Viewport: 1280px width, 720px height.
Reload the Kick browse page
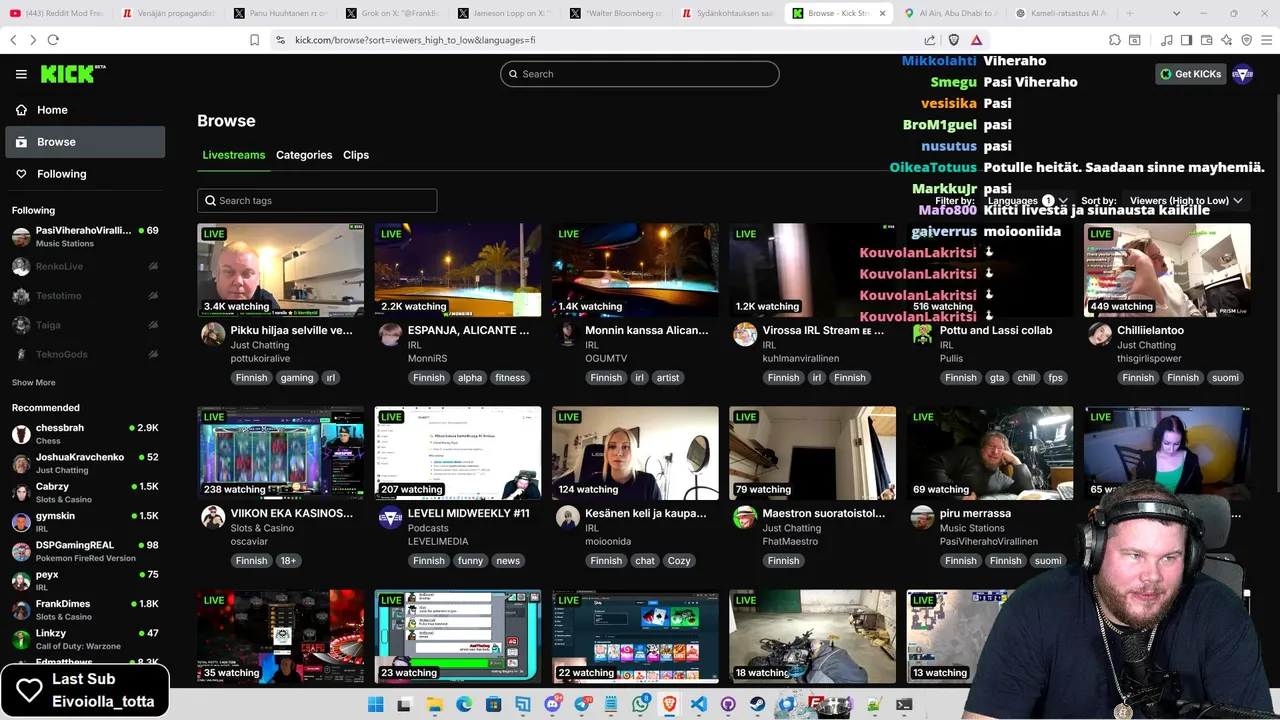click(53, 40)
